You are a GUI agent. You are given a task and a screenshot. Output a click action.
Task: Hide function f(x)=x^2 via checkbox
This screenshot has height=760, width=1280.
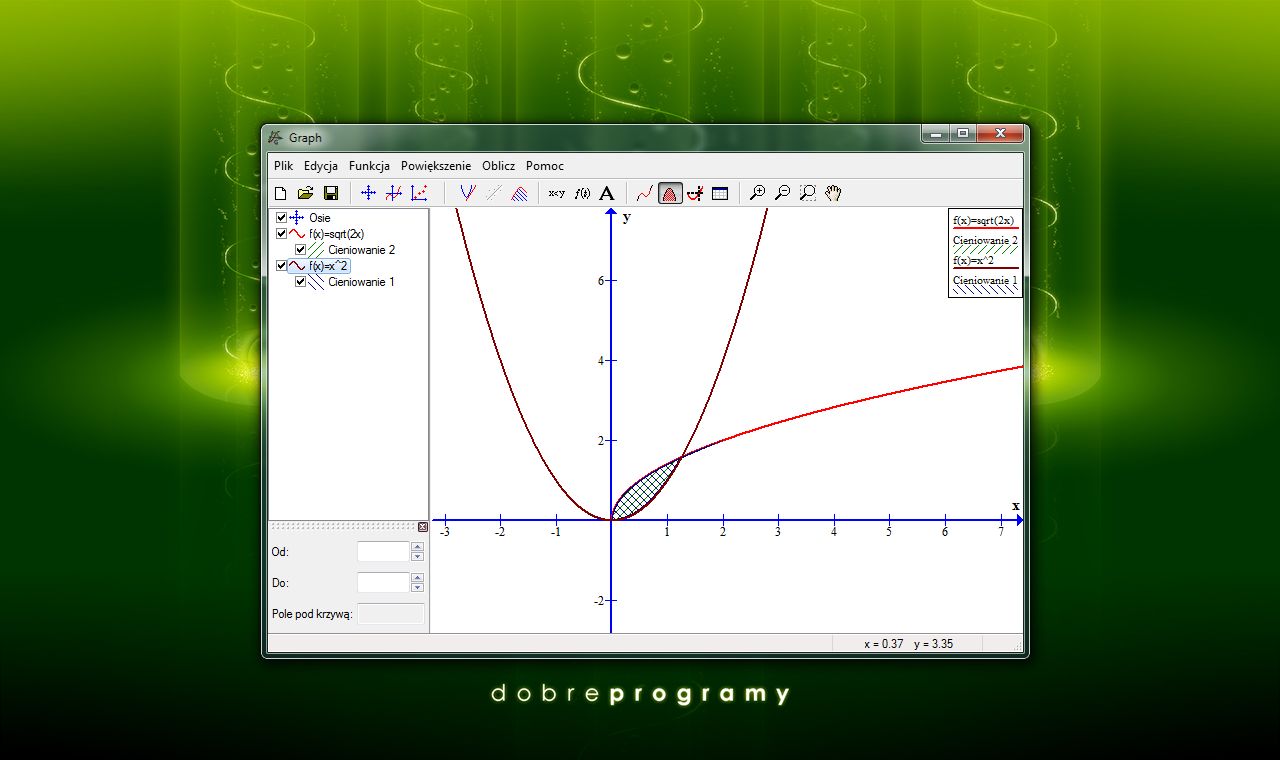click(x=281, y=265)
